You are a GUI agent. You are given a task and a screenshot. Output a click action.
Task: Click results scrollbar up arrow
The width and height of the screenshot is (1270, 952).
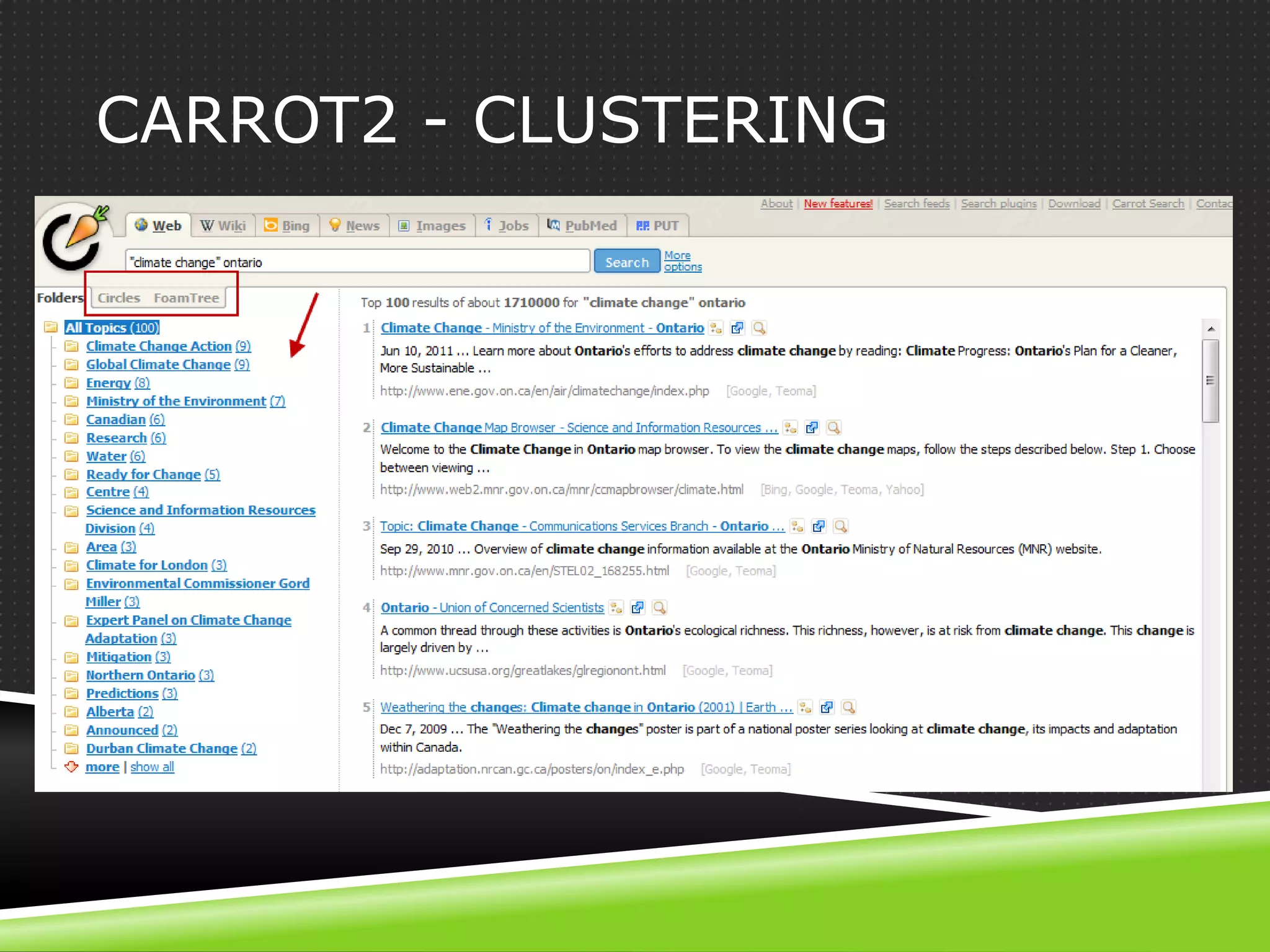pyautogui.click(x=1210, y=329)
